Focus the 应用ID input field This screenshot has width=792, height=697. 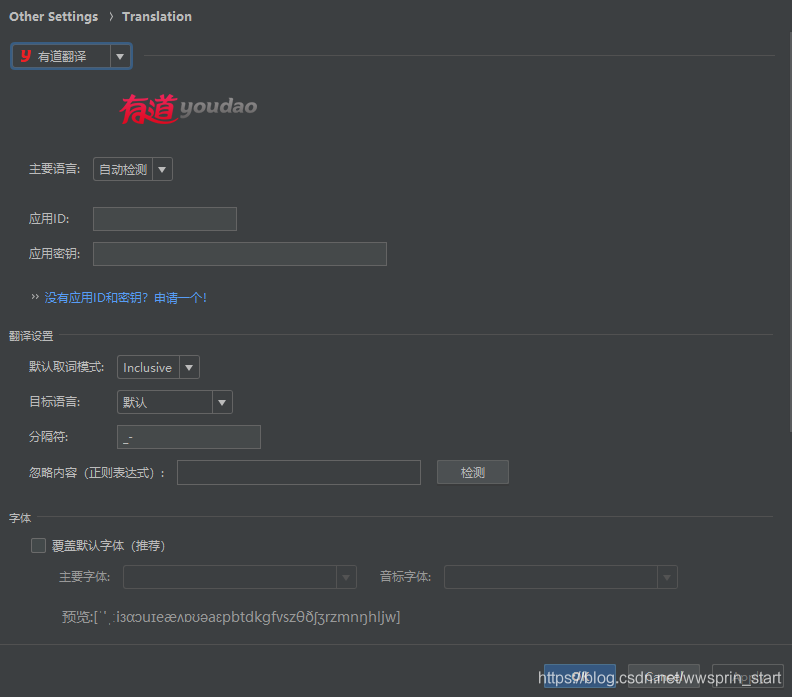pyautogui.click(x=165, y=219)
